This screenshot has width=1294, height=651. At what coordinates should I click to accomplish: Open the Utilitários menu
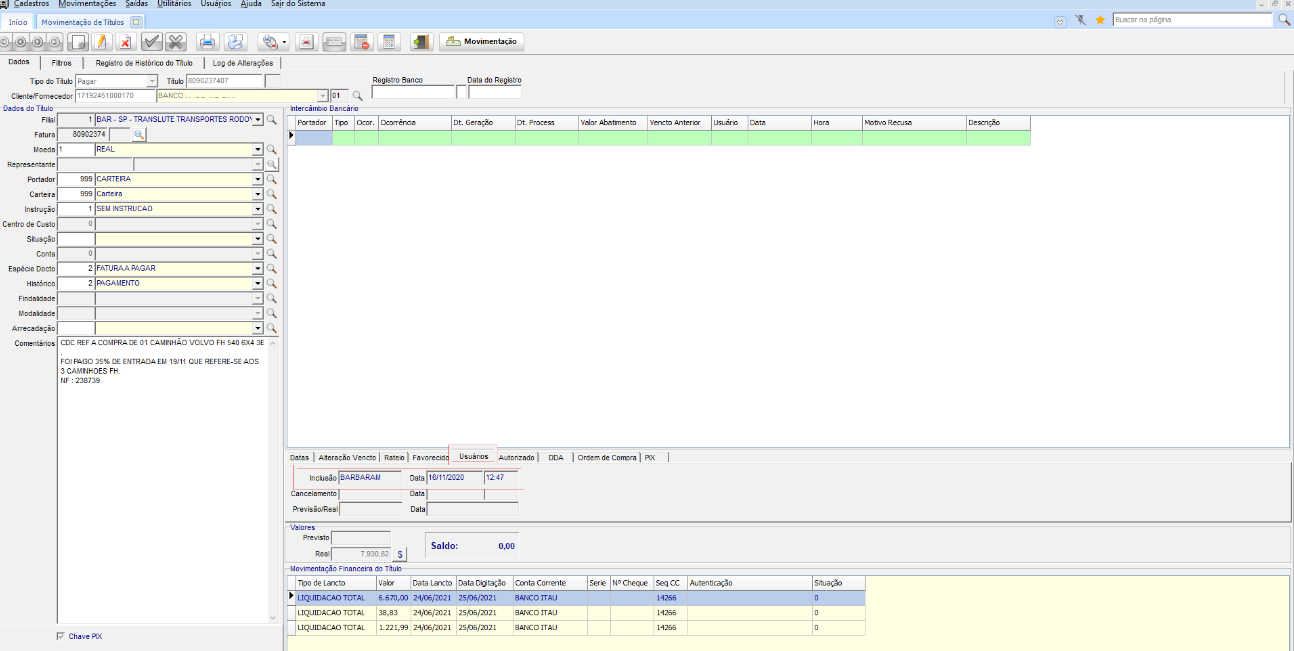174,4
